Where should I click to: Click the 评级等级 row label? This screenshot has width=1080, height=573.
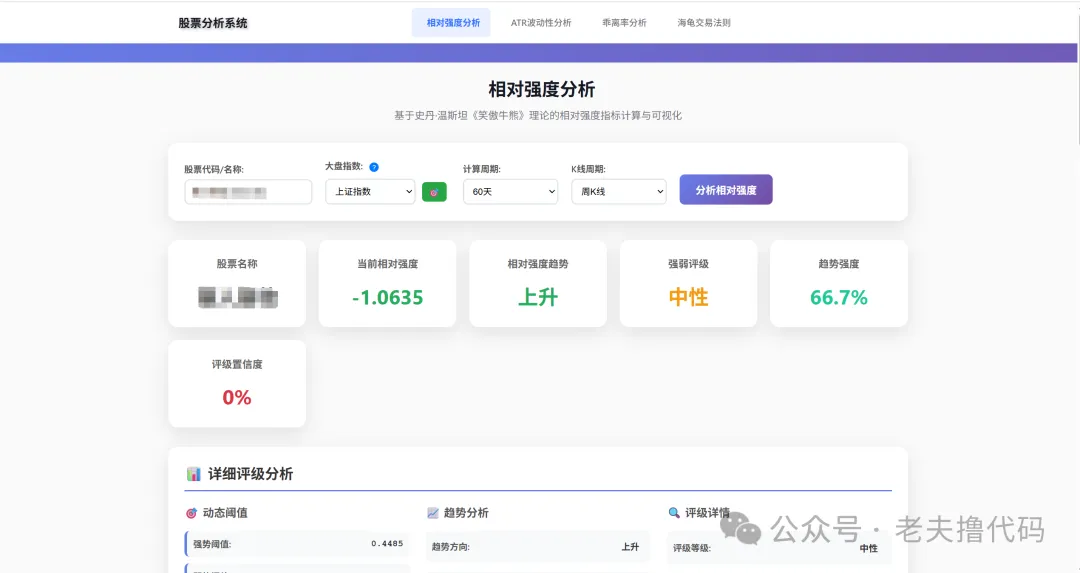pyautogui.click(x=692, y=548)
